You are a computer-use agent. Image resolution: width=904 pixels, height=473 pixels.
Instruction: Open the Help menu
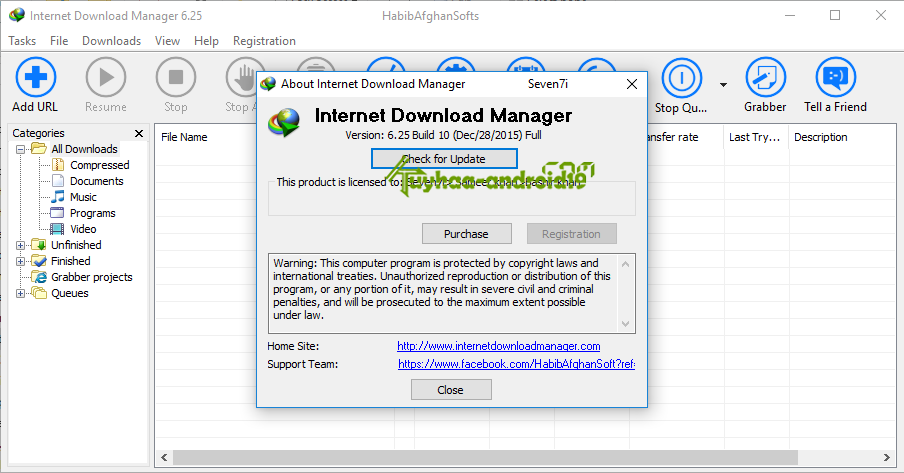206,41
